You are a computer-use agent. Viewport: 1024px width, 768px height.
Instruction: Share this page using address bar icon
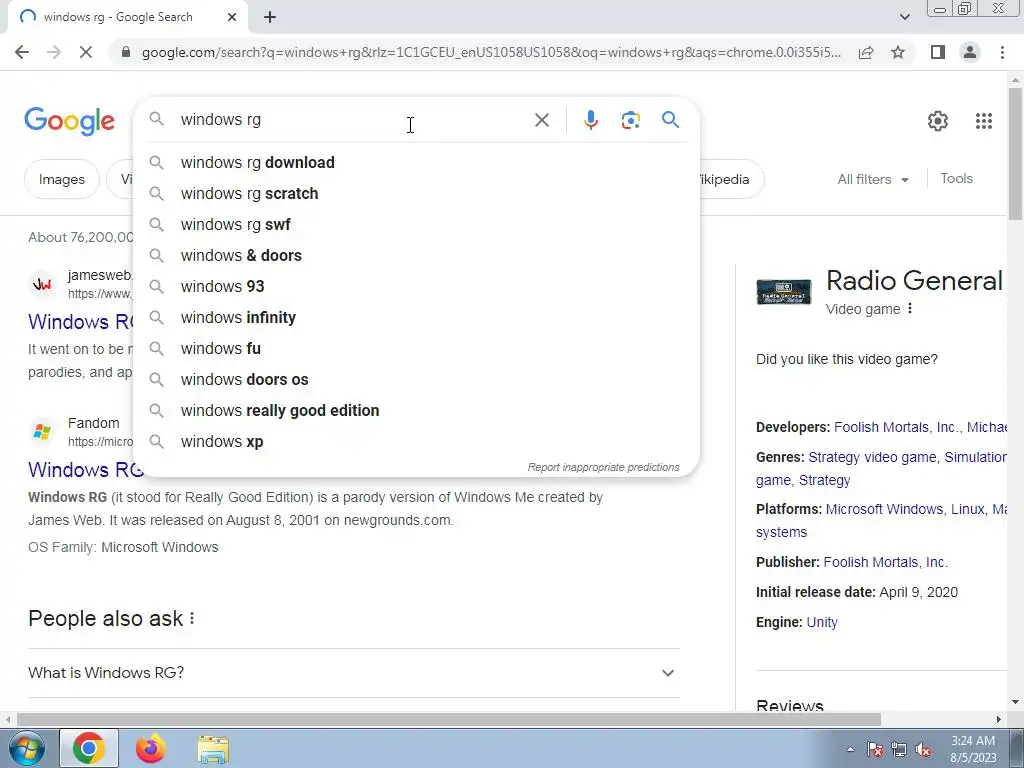tap(866, 52)
